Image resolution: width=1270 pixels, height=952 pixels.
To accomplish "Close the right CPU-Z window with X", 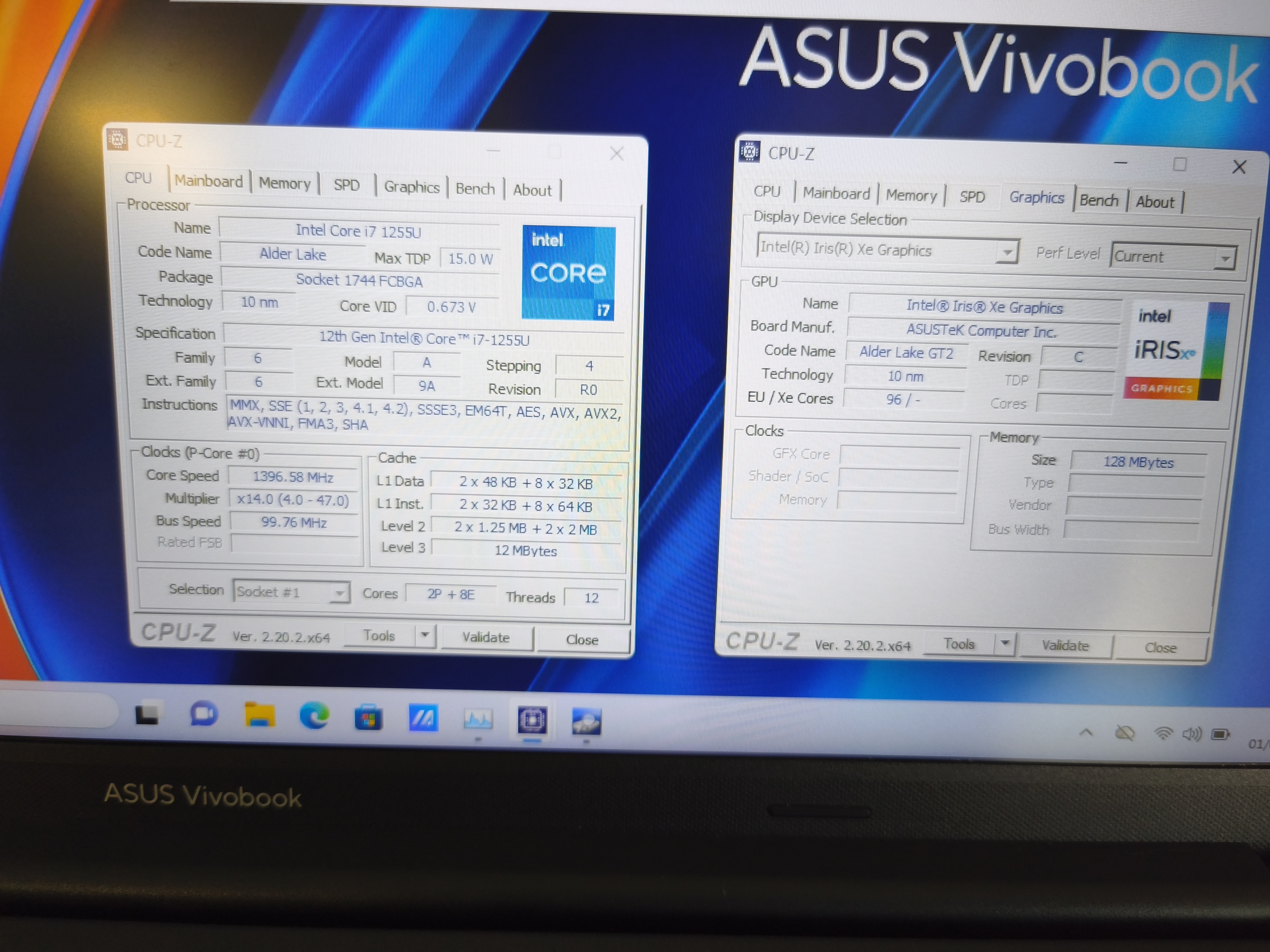I will [1240, 167].
